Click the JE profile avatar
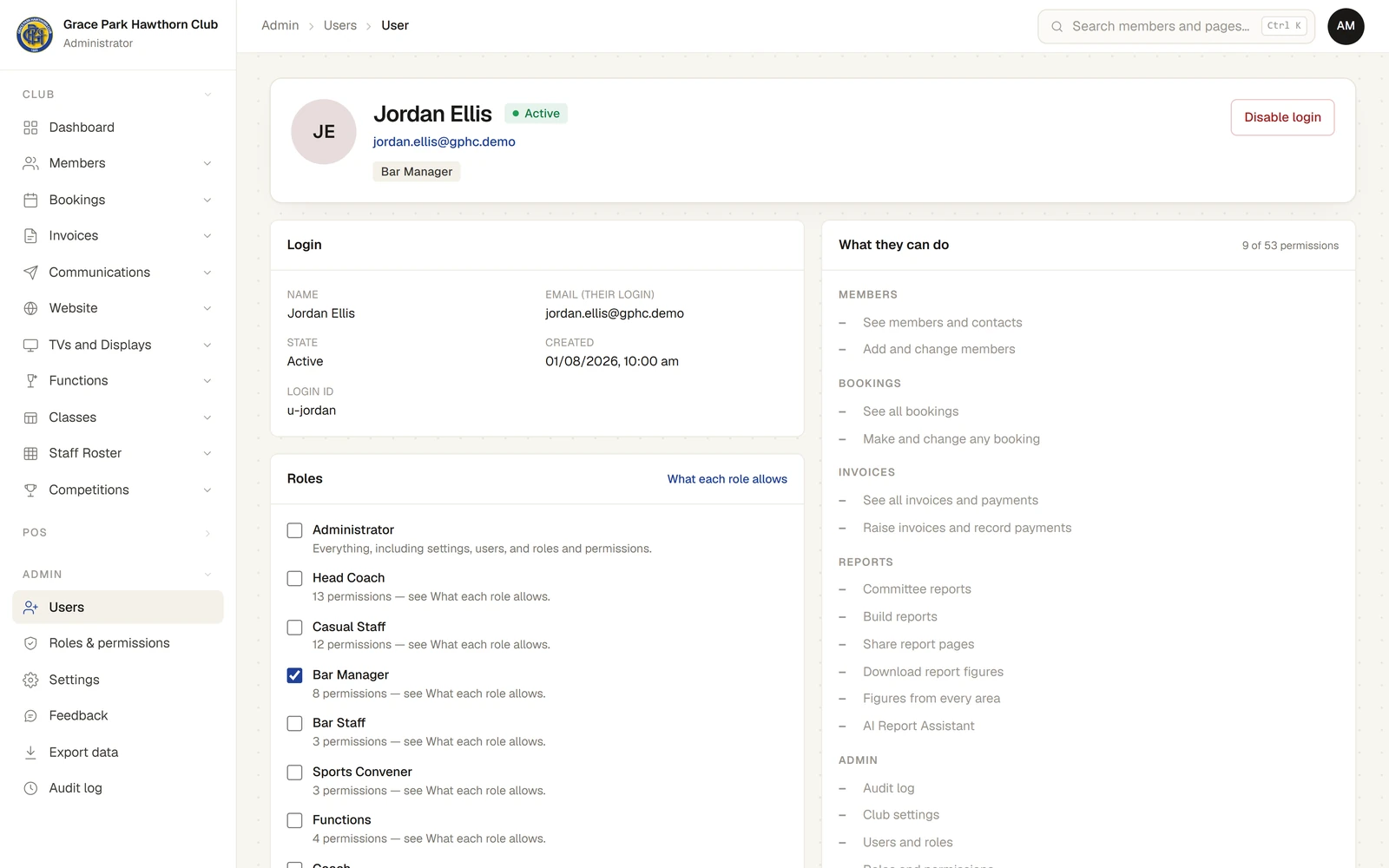1389x868 pixels. coord(324,132)
